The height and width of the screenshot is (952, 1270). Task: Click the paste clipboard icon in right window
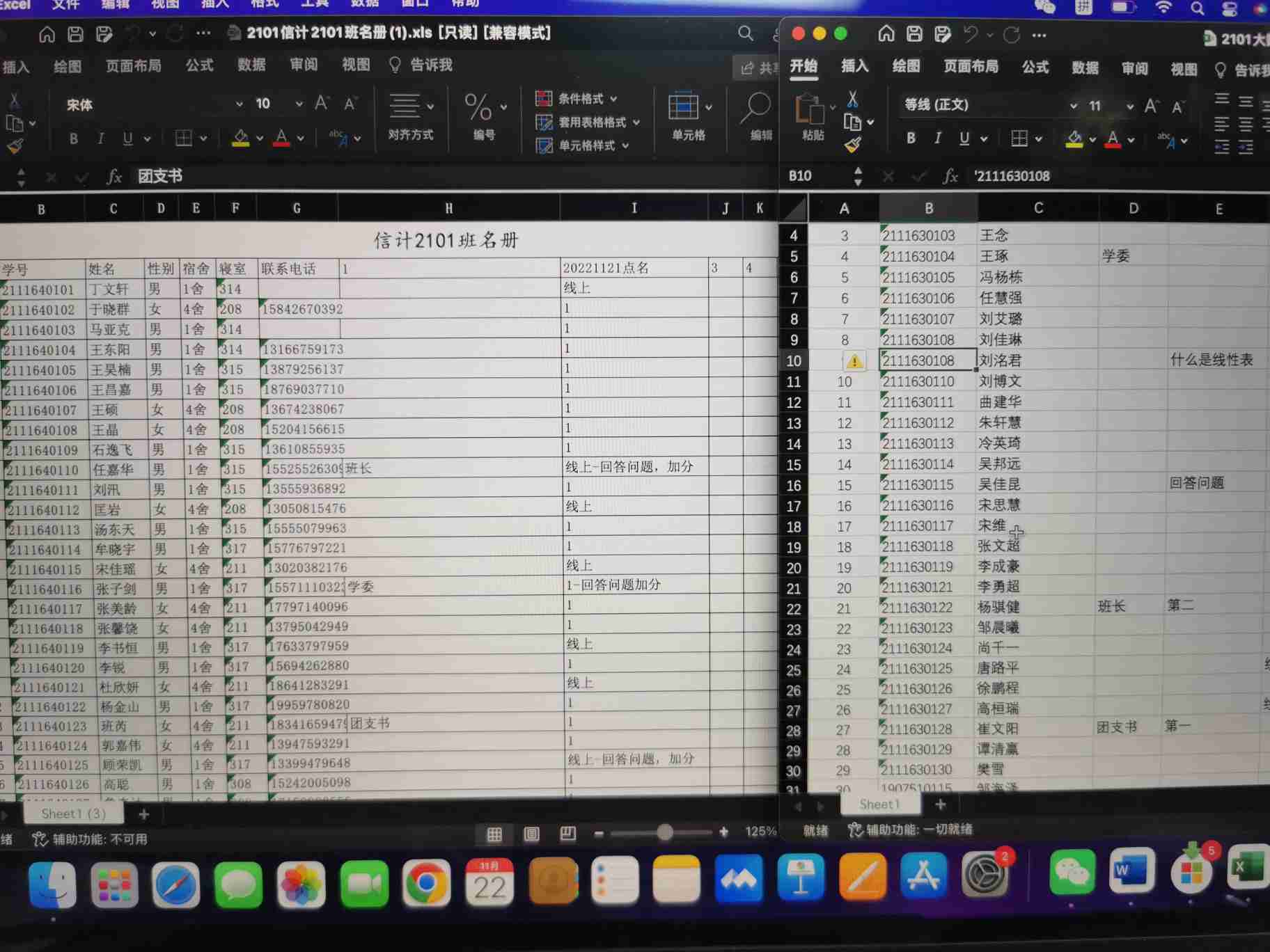(810, 111)
